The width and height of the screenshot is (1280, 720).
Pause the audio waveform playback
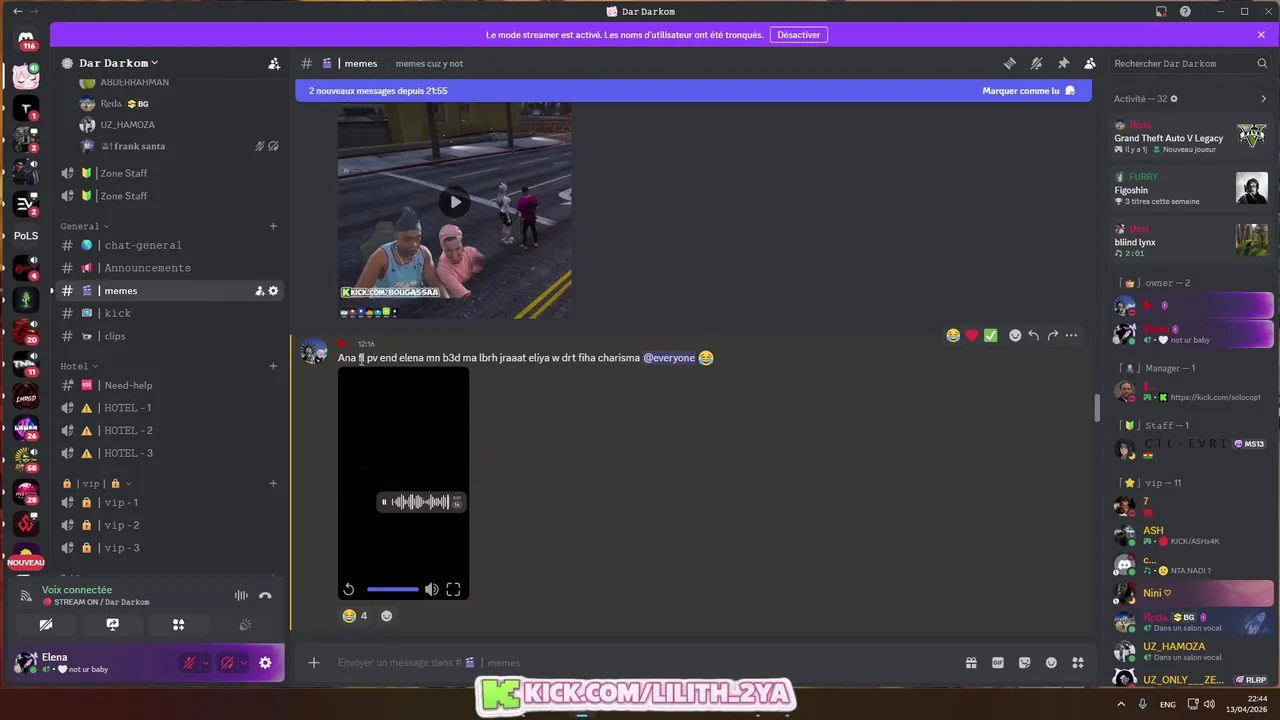[384, 502]
